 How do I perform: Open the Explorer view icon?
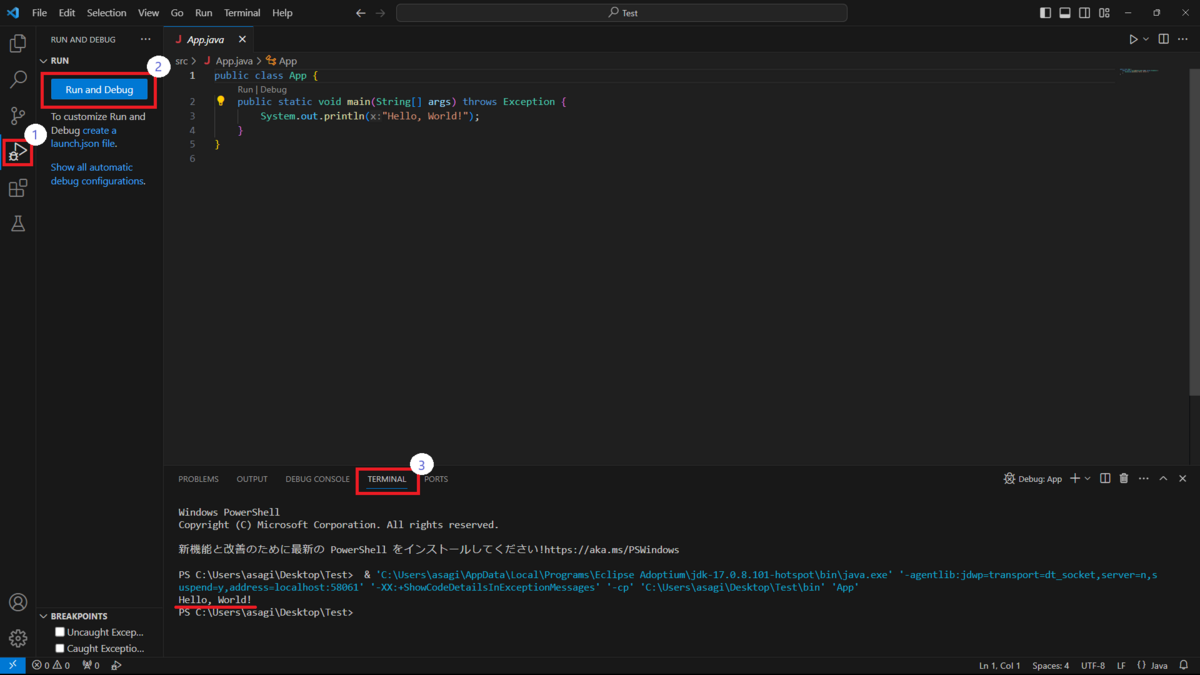[17, 43]
